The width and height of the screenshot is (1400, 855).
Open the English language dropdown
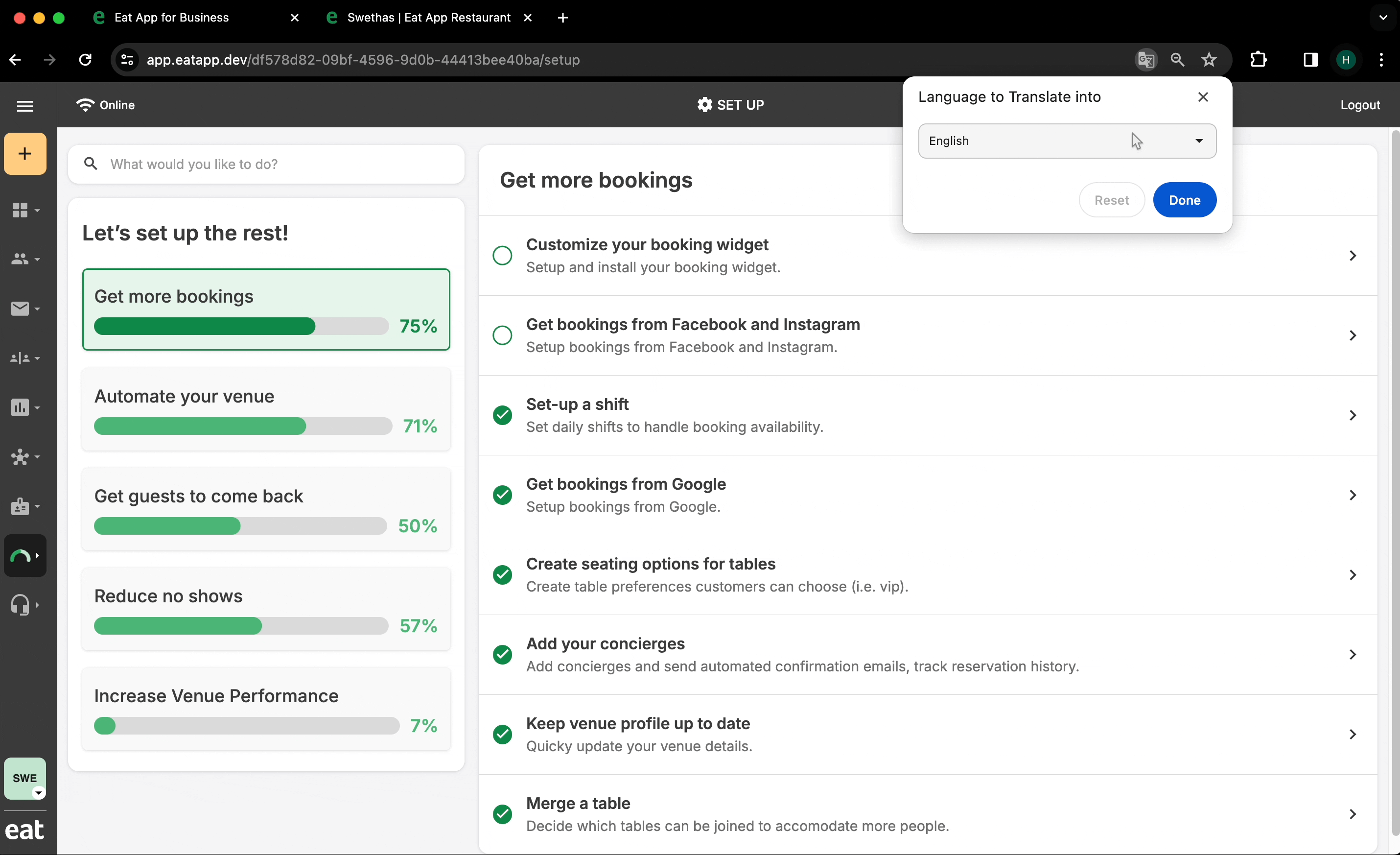pyautogui.click(x=1067, y=141)
